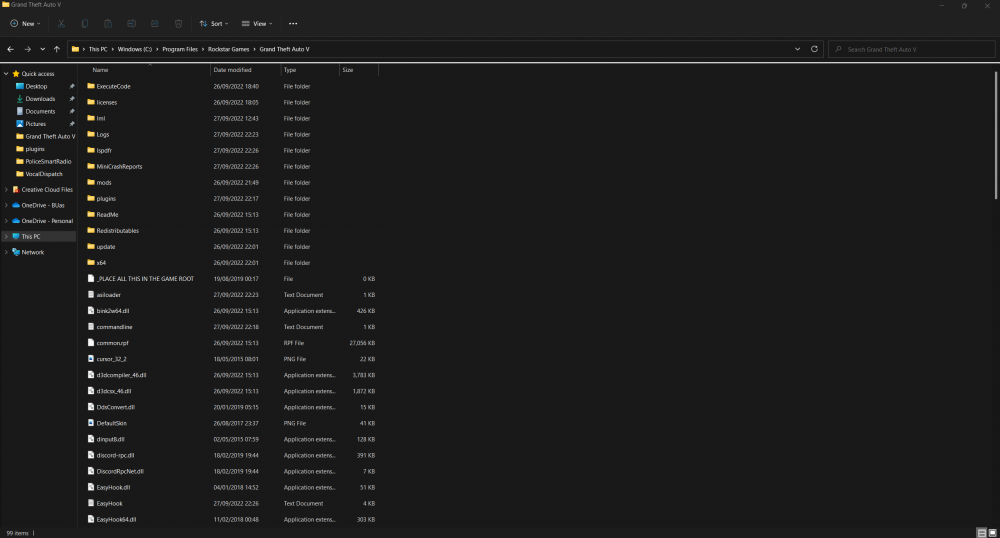Click Windows (C:) in the address breadcrumb
Screen dimensions: 1000x538
point(135,49)
